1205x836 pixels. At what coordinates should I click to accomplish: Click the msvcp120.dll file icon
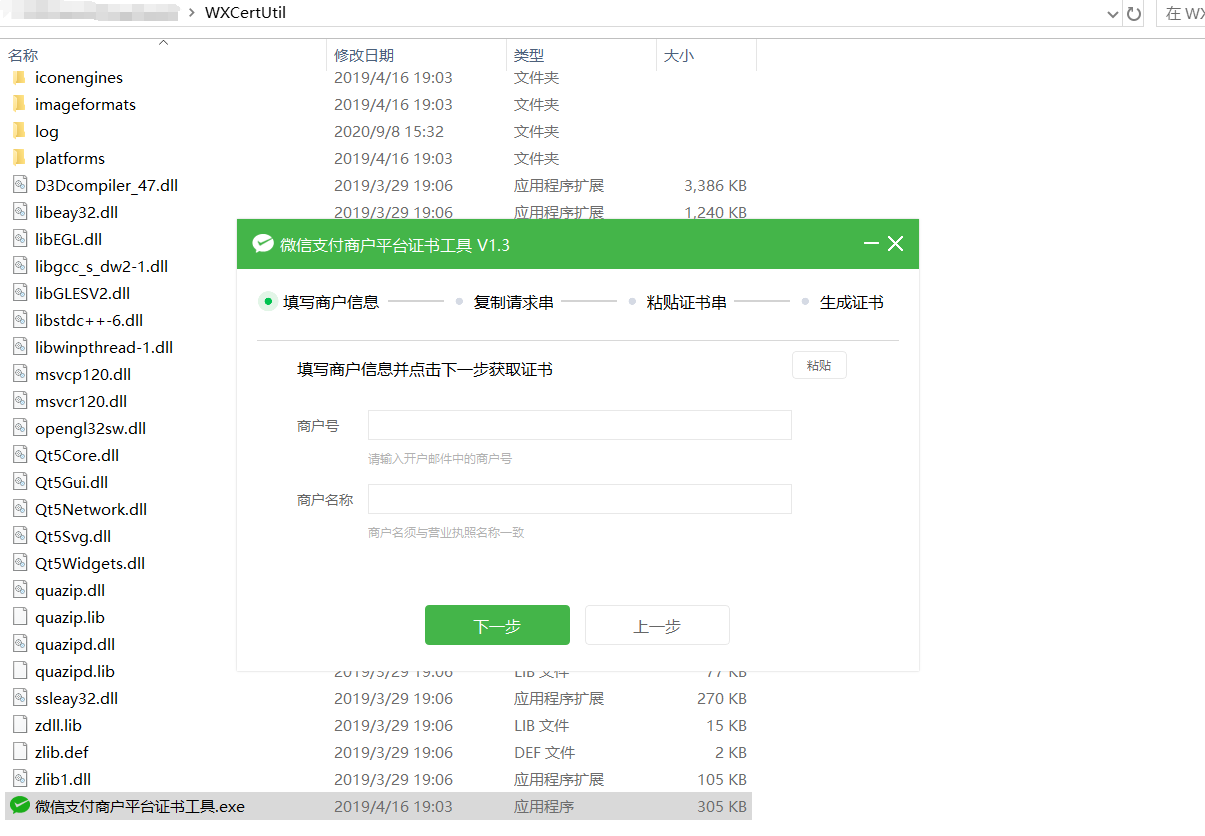tap(20, 374)
